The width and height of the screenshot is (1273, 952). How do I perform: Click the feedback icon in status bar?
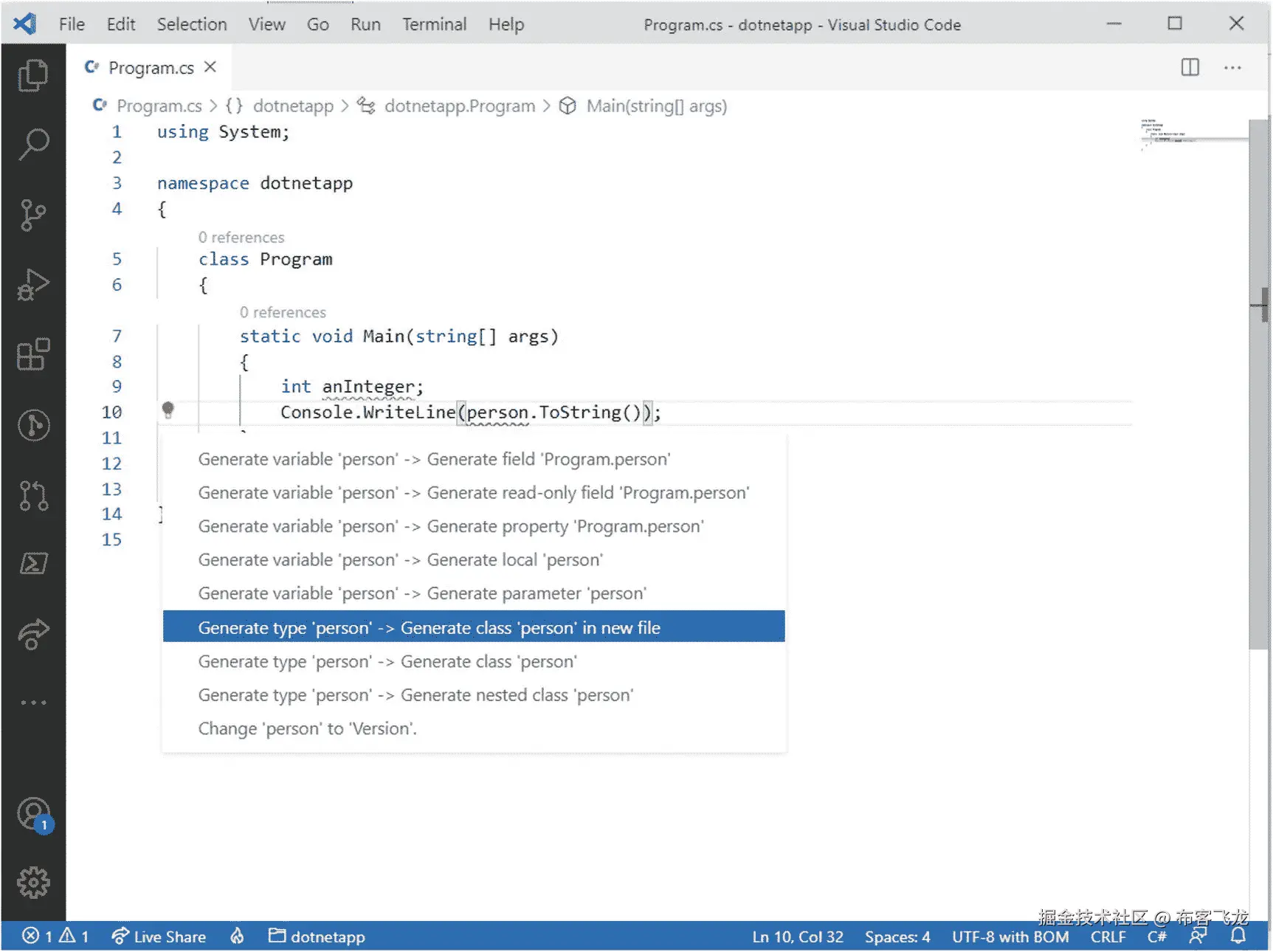(1198, 937)
